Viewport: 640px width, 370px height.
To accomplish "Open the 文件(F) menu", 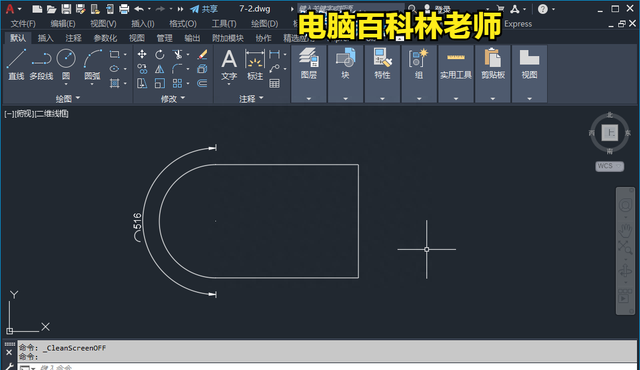I will point(23,24).
